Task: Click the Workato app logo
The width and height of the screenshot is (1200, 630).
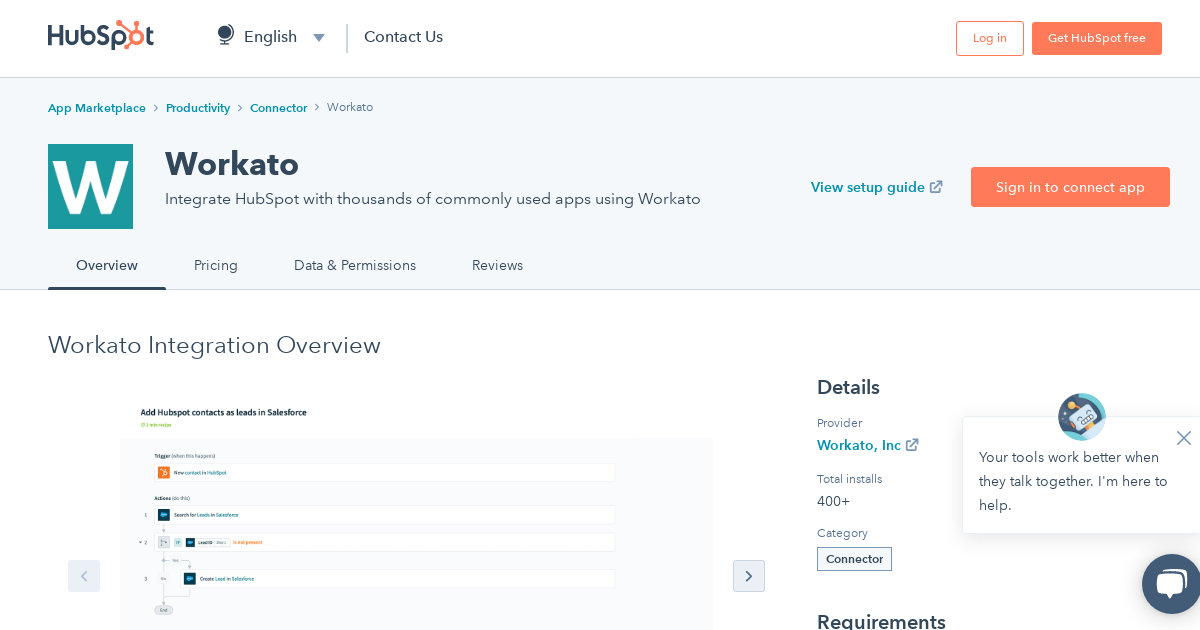Action: click(90, 187)
